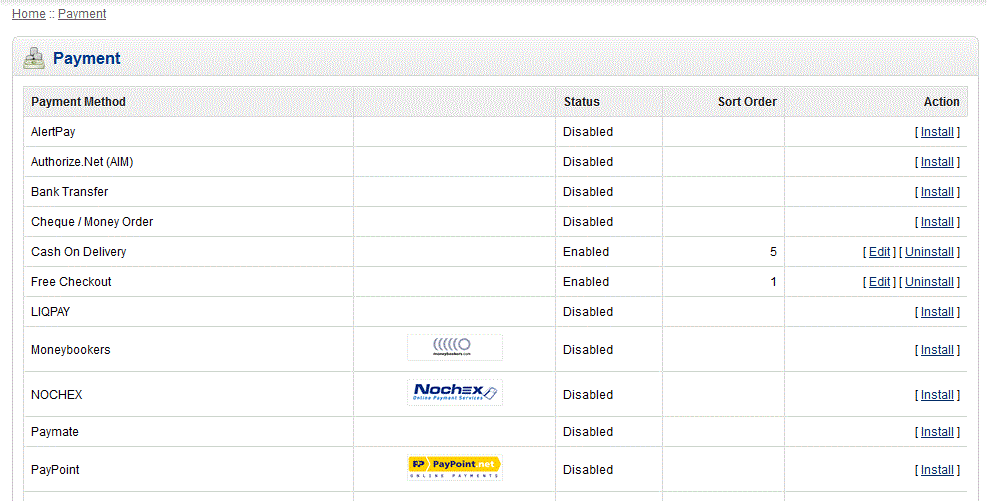Click the Moneybookers logo image
This screenshot has height=501, width=987.
click(455, 348)
